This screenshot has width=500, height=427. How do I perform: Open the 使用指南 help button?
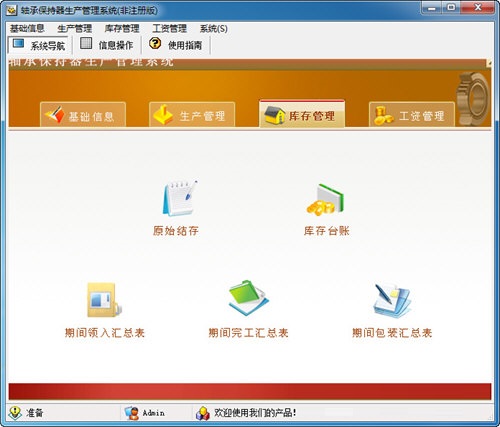pos(176,45)
